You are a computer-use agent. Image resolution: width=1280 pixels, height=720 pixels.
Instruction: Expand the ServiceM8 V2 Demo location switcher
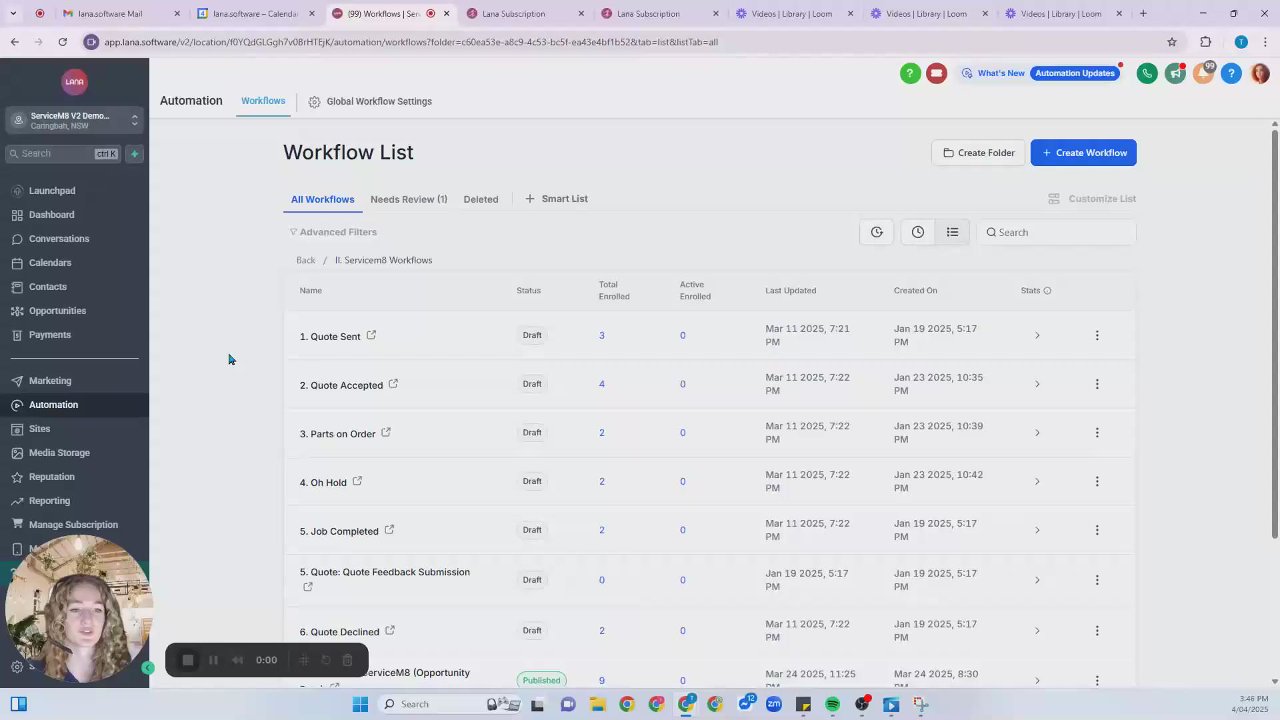(x=75, y=120)
